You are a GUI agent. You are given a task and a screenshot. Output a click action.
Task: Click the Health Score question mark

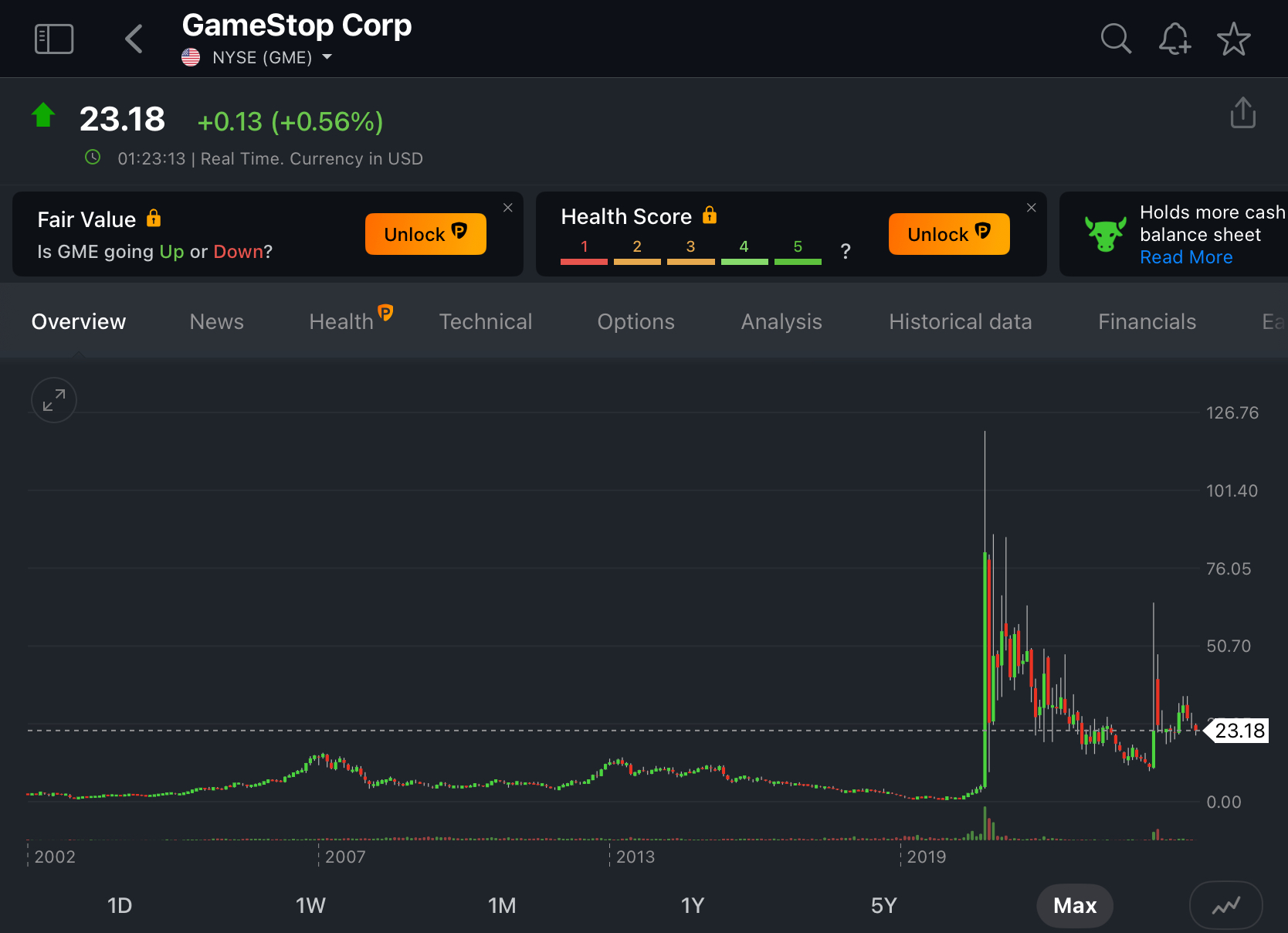(x=846, y=251)
